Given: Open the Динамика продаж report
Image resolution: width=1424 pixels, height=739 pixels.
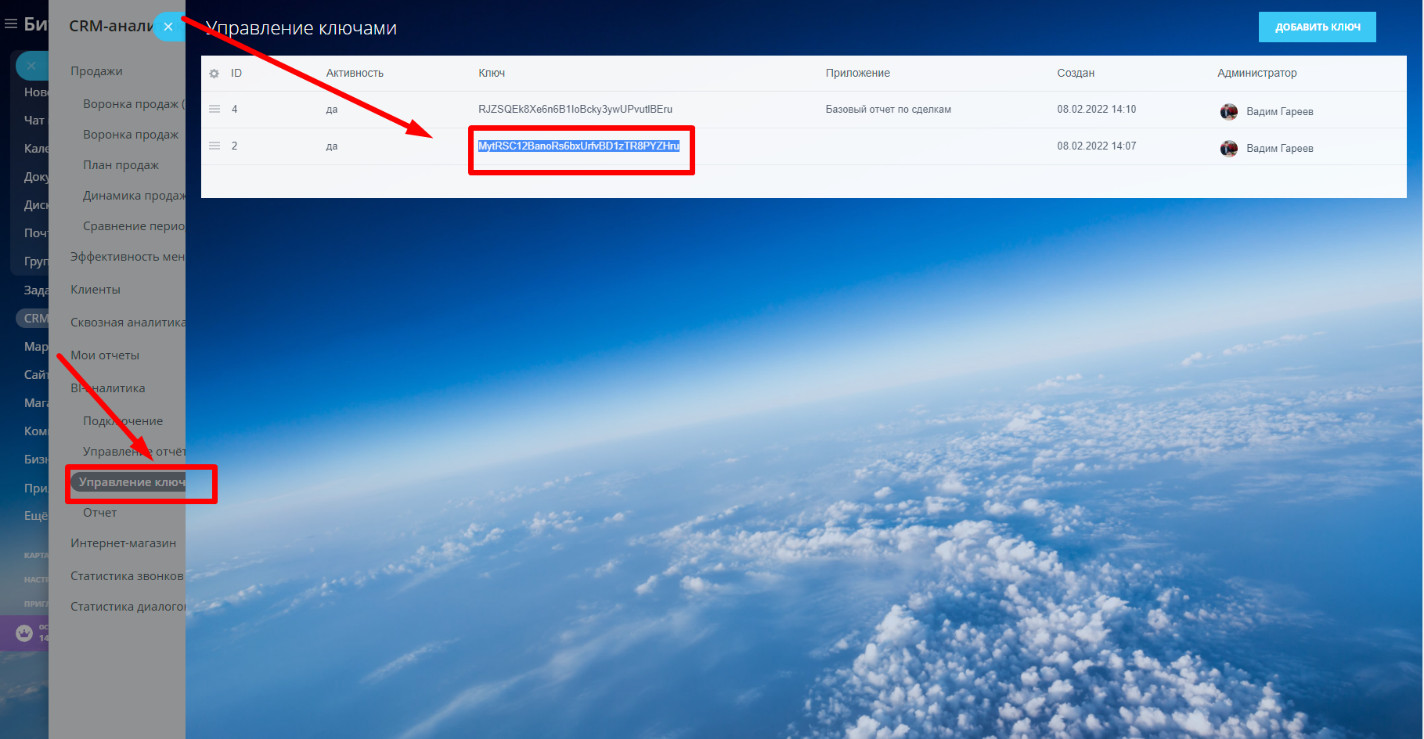Looking at the screenshot, I should click(x=134, y=195).
